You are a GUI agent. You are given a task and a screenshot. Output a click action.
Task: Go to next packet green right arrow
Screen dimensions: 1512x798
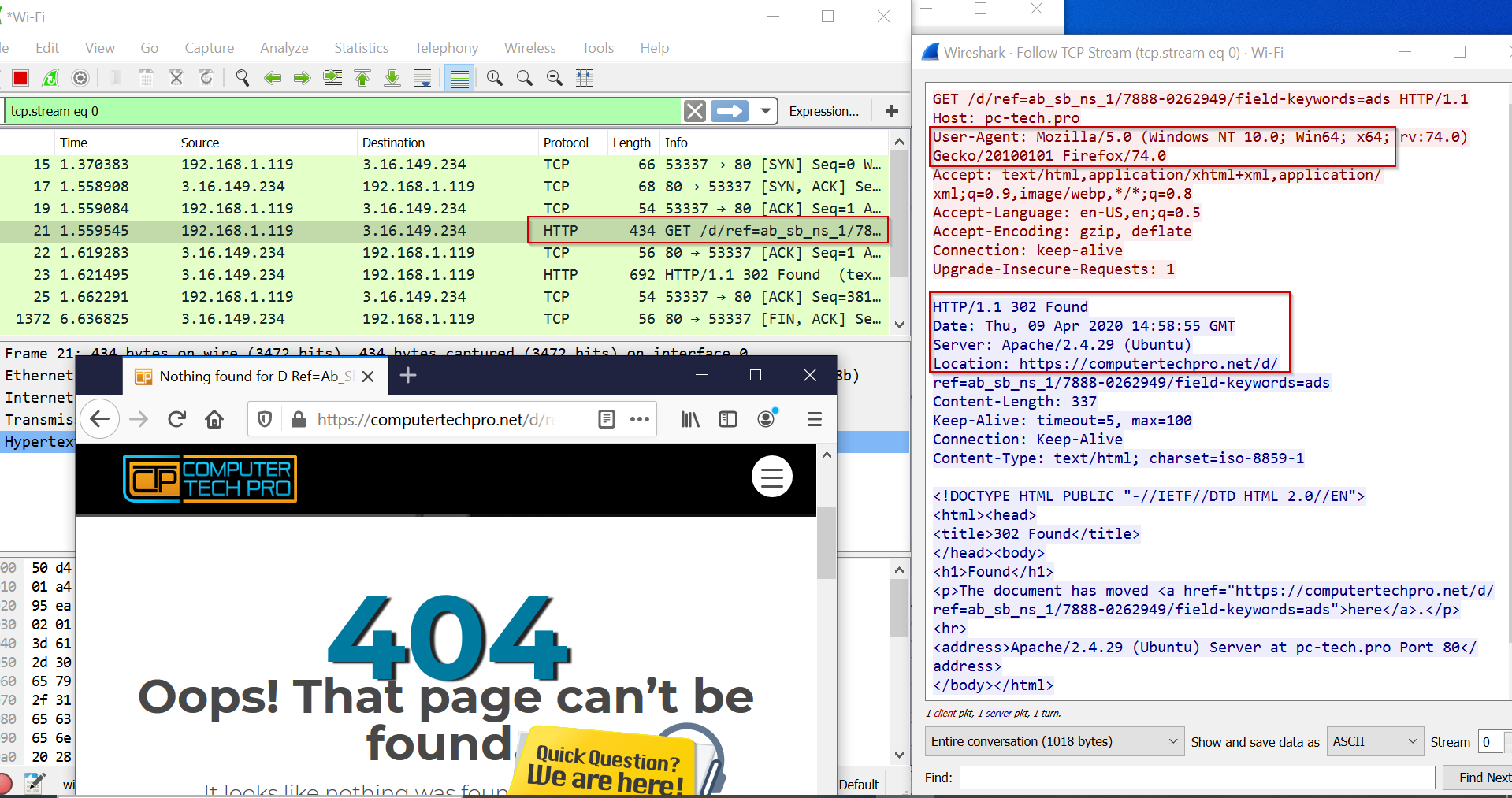pos(303,78)
